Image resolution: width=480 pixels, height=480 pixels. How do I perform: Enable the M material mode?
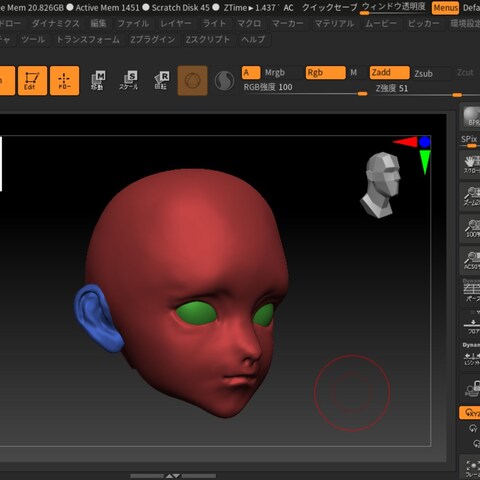click(354, 73)
